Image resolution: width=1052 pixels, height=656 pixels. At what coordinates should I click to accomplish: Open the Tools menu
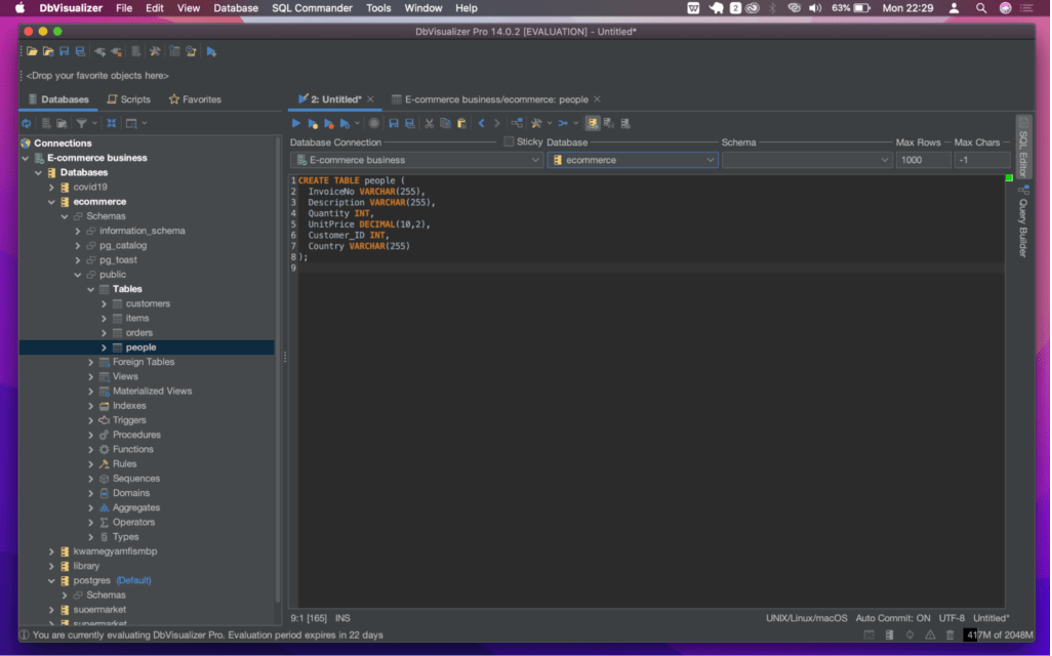tap(378, 8)
